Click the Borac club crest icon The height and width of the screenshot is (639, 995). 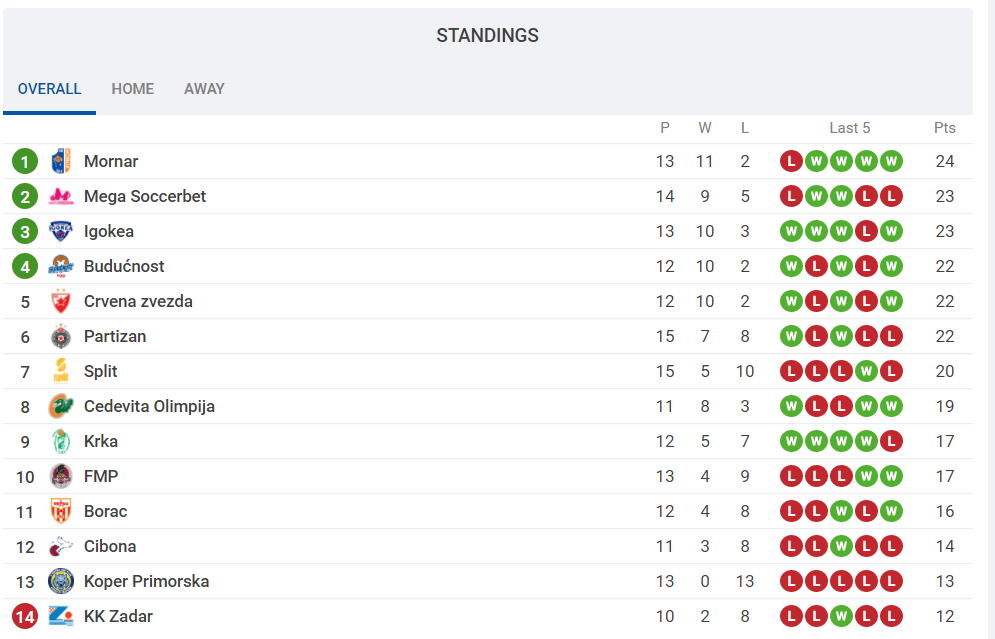[x=61, y=511]
